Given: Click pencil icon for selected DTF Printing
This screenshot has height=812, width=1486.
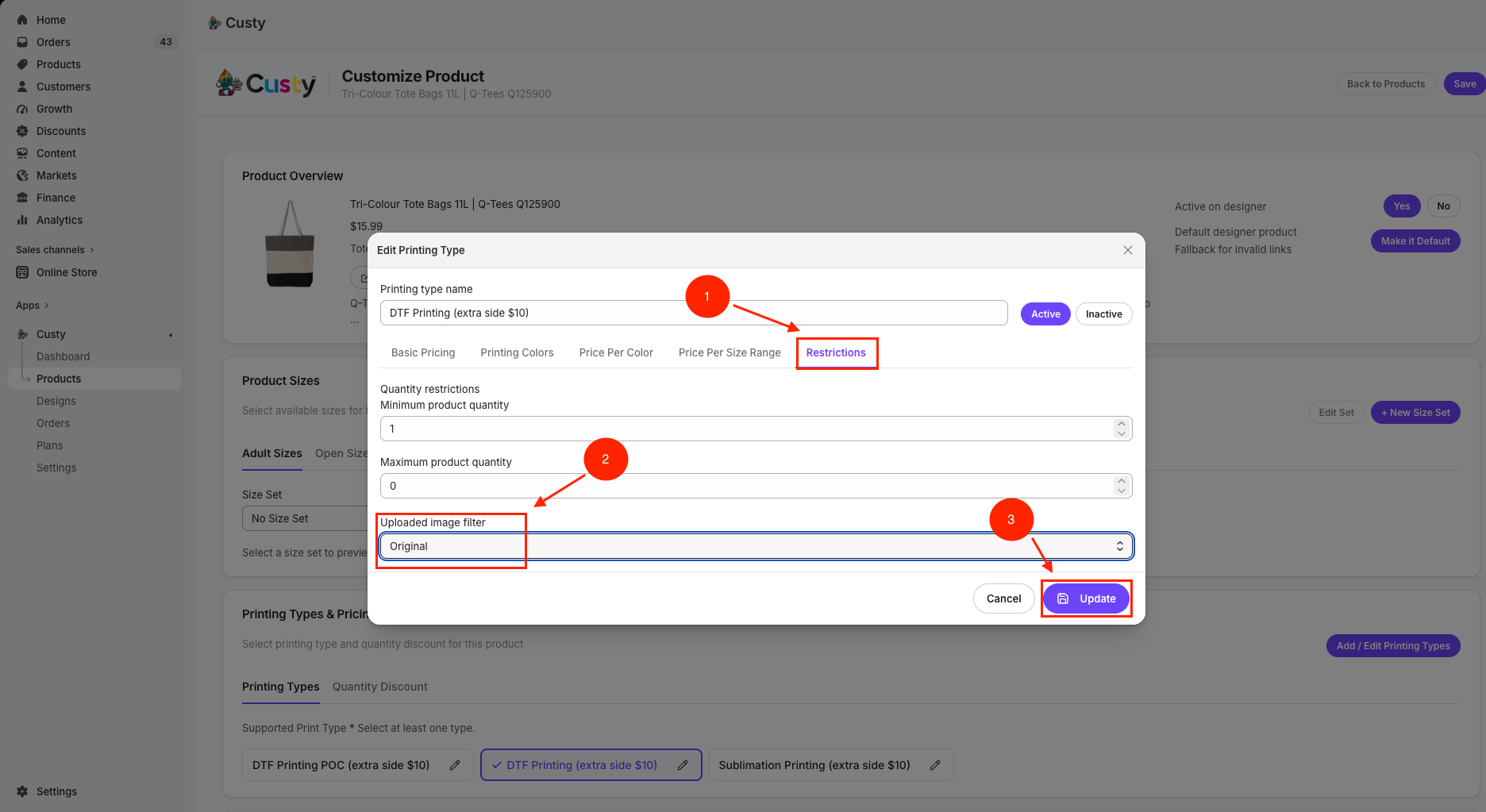Looking at the screenshot, I should coord(683,765).
